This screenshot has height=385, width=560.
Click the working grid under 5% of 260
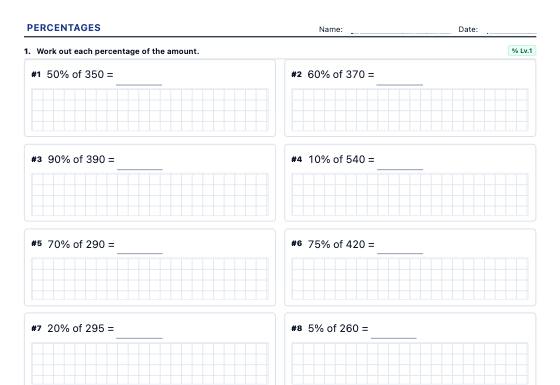coord(410,364)
